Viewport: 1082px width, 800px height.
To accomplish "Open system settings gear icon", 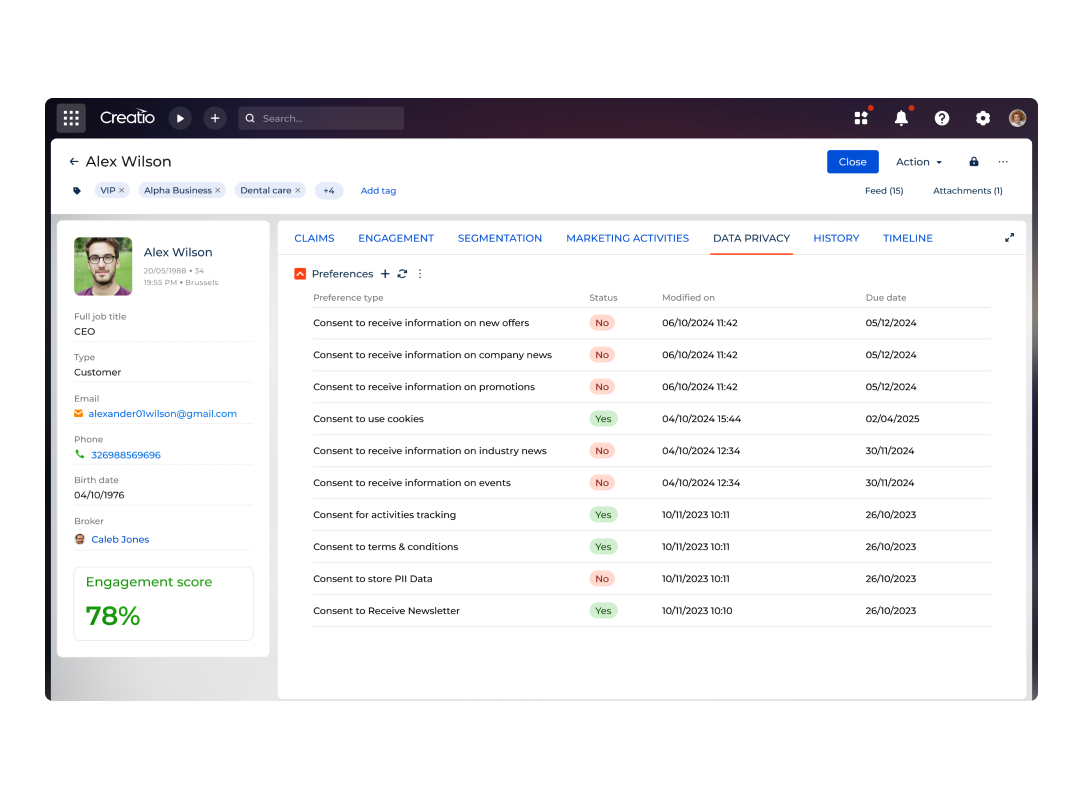I will pyautogui.click(x=983, y=118).
